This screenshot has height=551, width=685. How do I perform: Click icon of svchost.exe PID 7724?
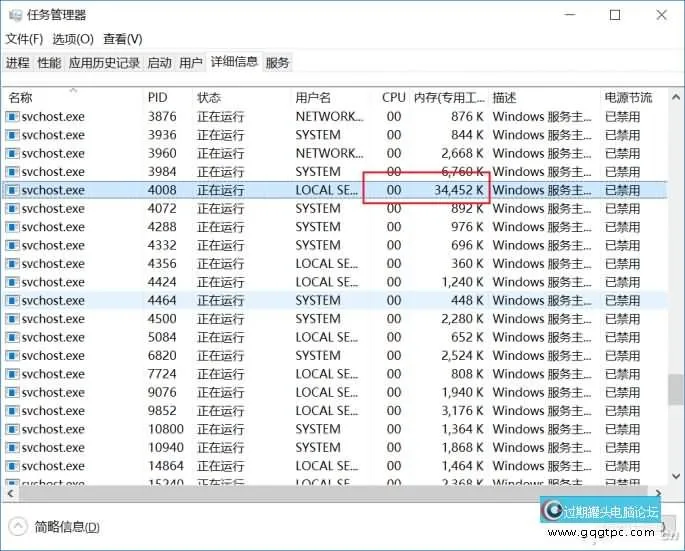coord(12,374)
